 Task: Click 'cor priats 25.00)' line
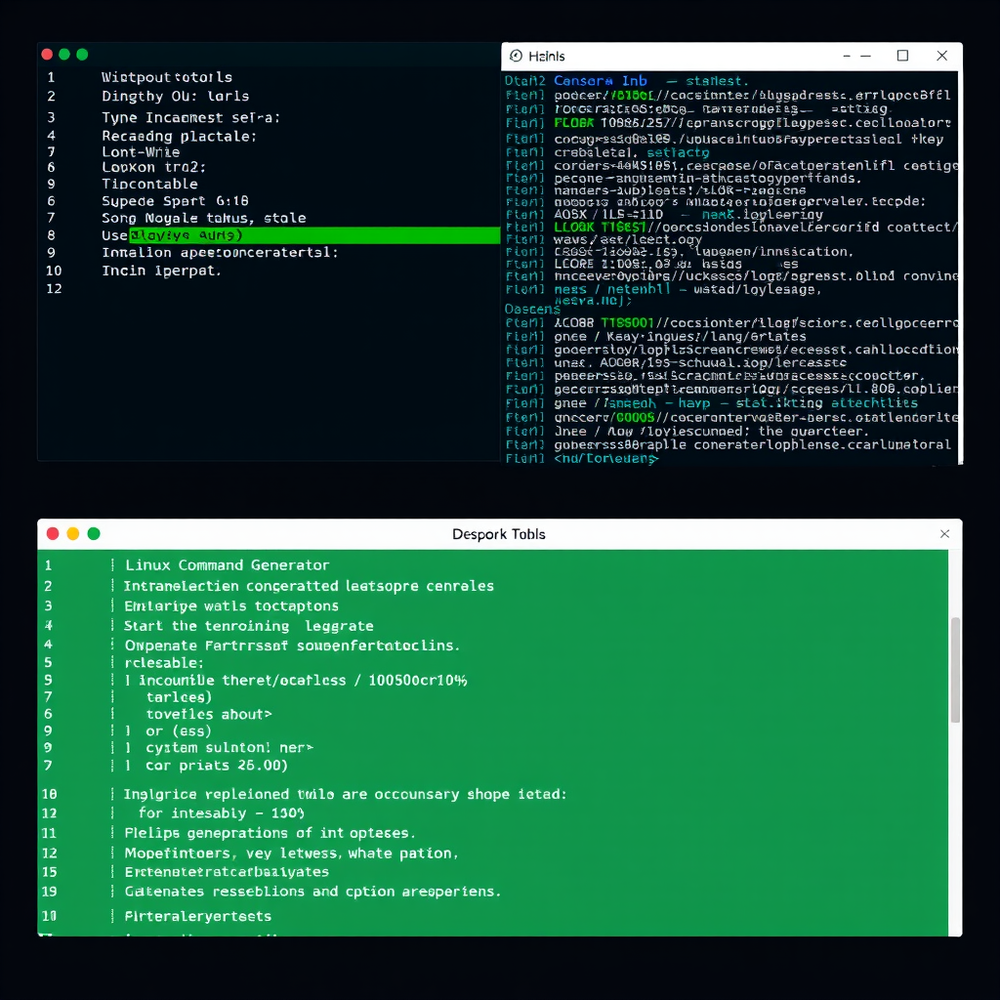pyautogui.click(x=217, y=765)
